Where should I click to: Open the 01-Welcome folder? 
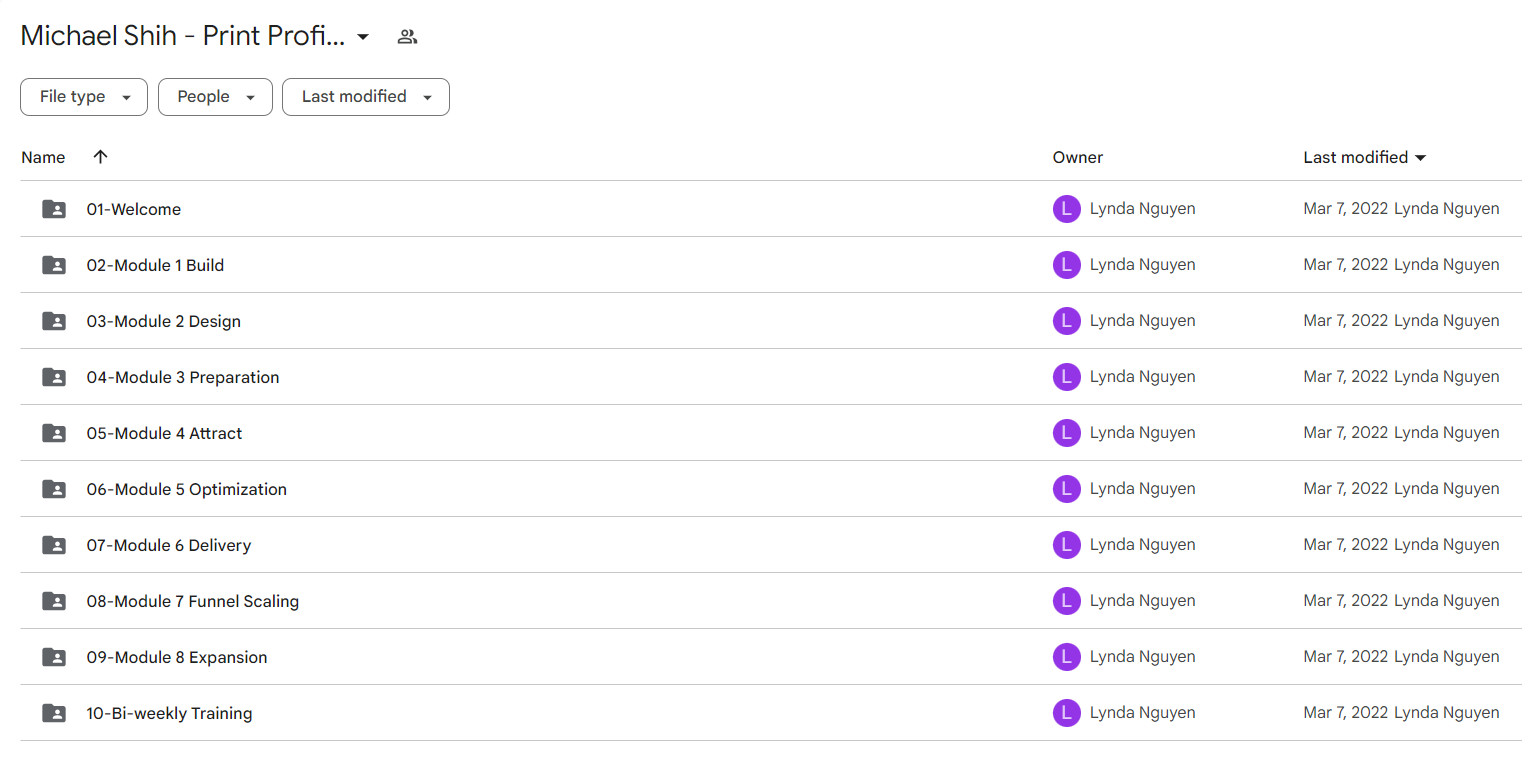(134, 209)
